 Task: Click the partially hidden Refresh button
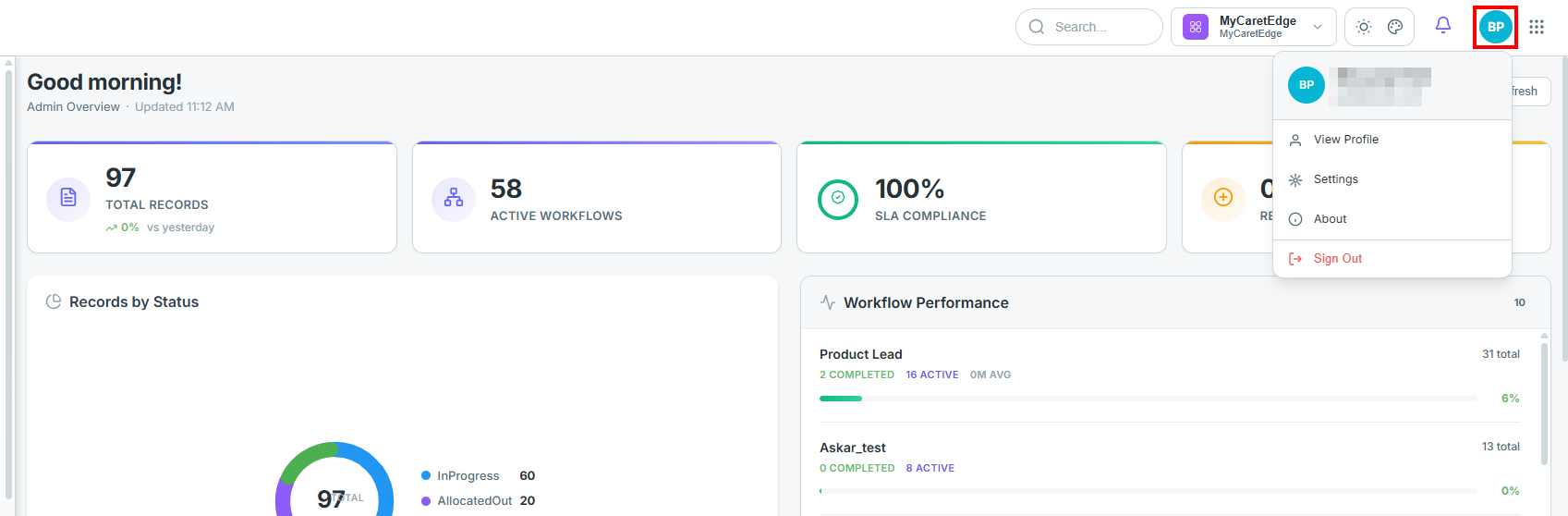(1531, 91)
